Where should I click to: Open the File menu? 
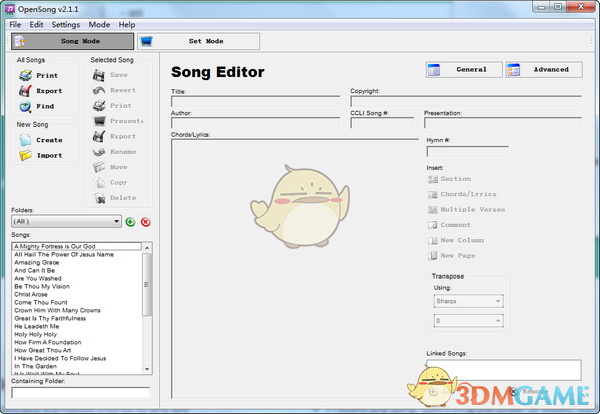point(15,24)
